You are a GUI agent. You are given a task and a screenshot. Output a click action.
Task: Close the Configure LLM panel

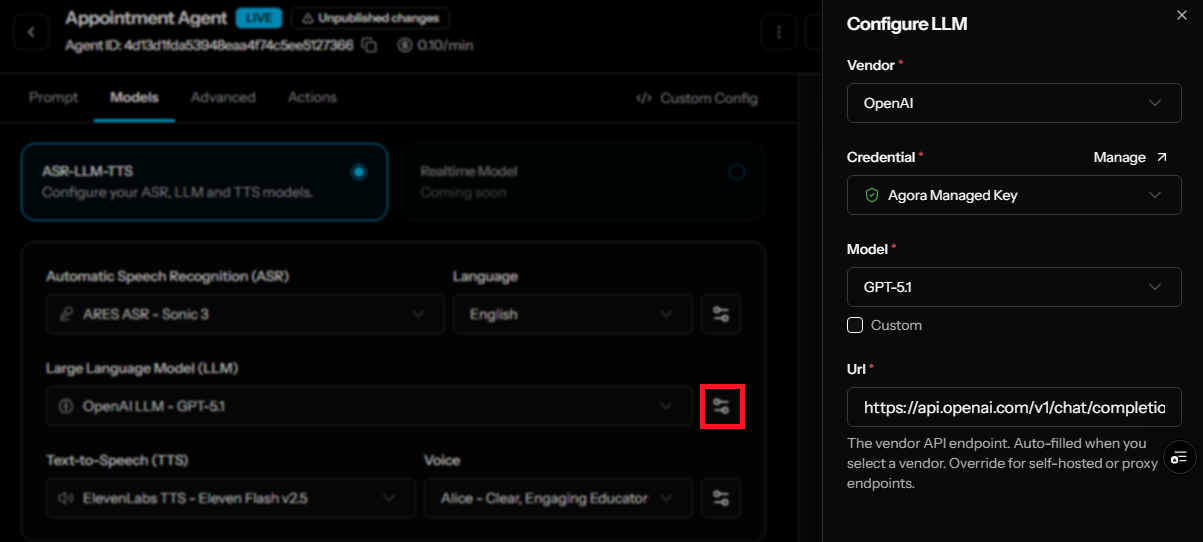[1182, 14]
